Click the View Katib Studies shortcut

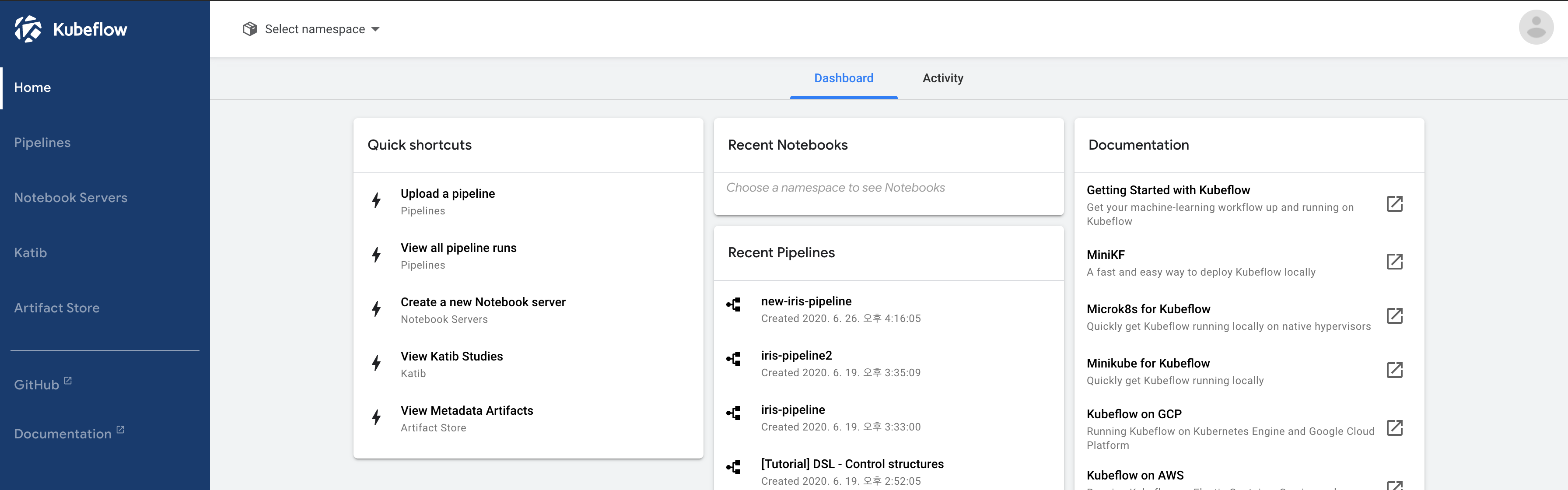pos(528,364)
